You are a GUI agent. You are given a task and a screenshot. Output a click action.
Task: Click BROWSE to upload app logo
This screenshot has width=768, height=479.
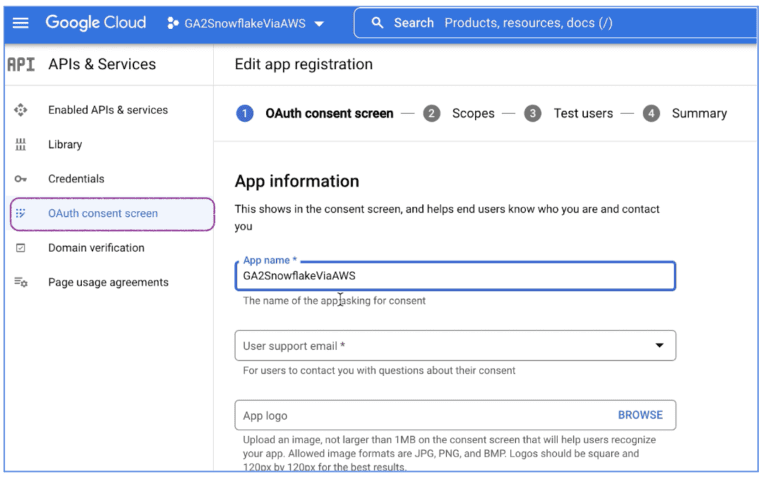(640, 415)
